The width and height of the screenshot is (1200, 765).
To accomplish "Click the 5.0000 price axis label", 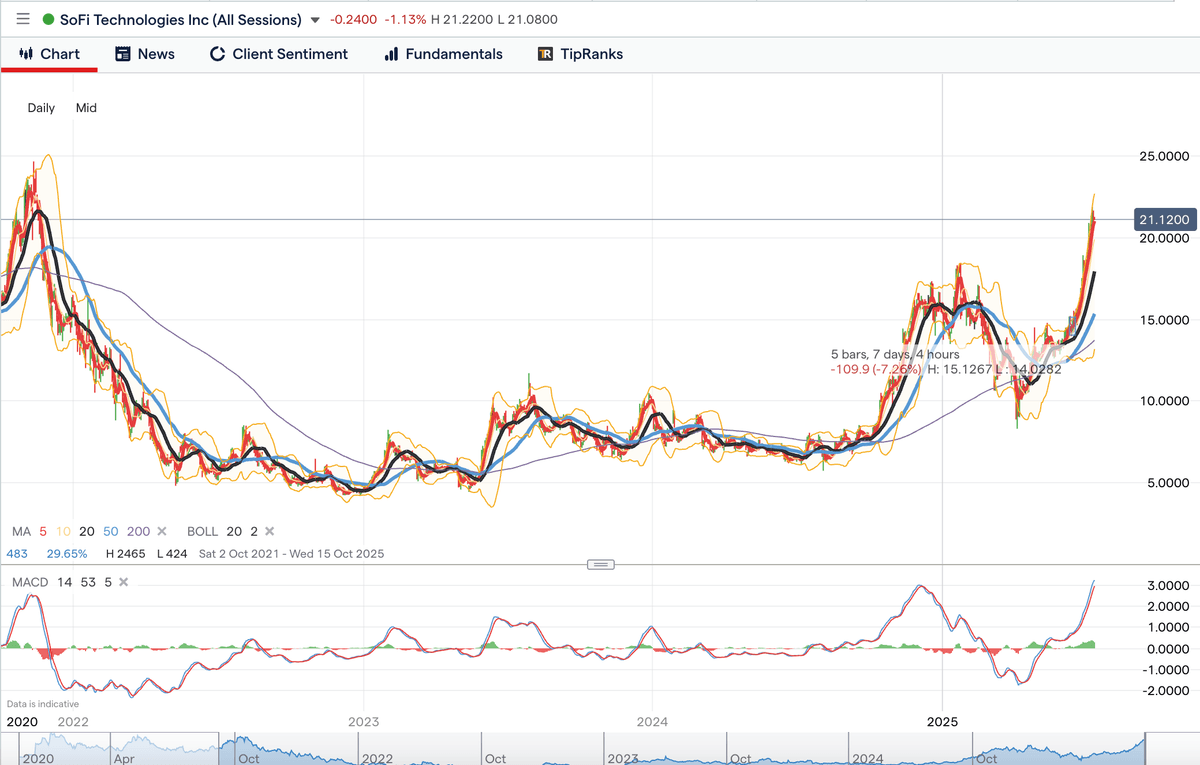I will 1166,483.
